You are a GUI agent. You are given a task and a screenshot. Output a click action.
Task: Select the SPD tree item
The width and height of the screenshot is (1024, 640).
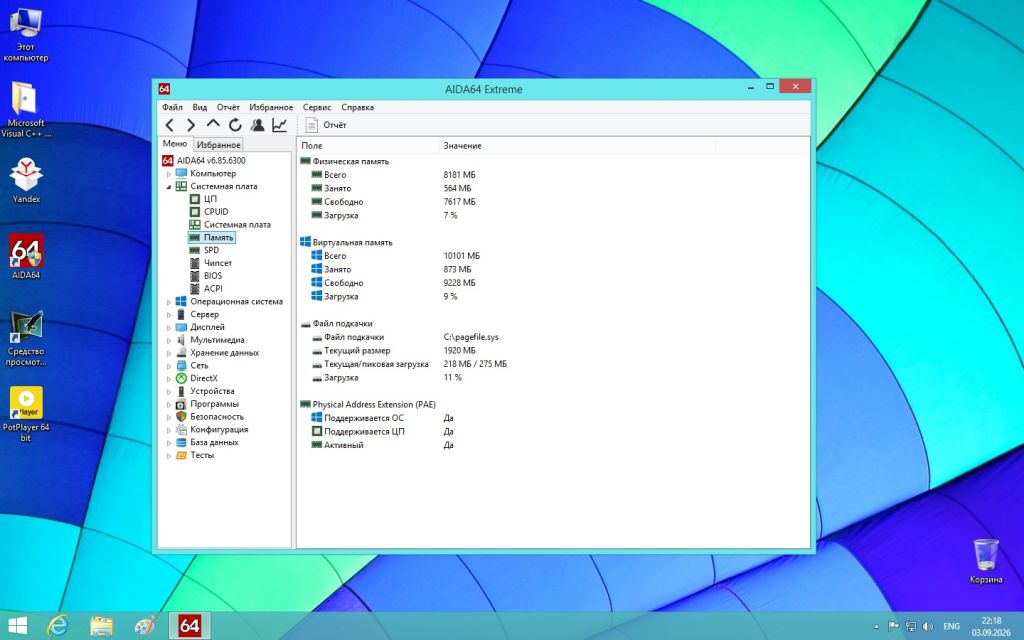click(211, 250)
